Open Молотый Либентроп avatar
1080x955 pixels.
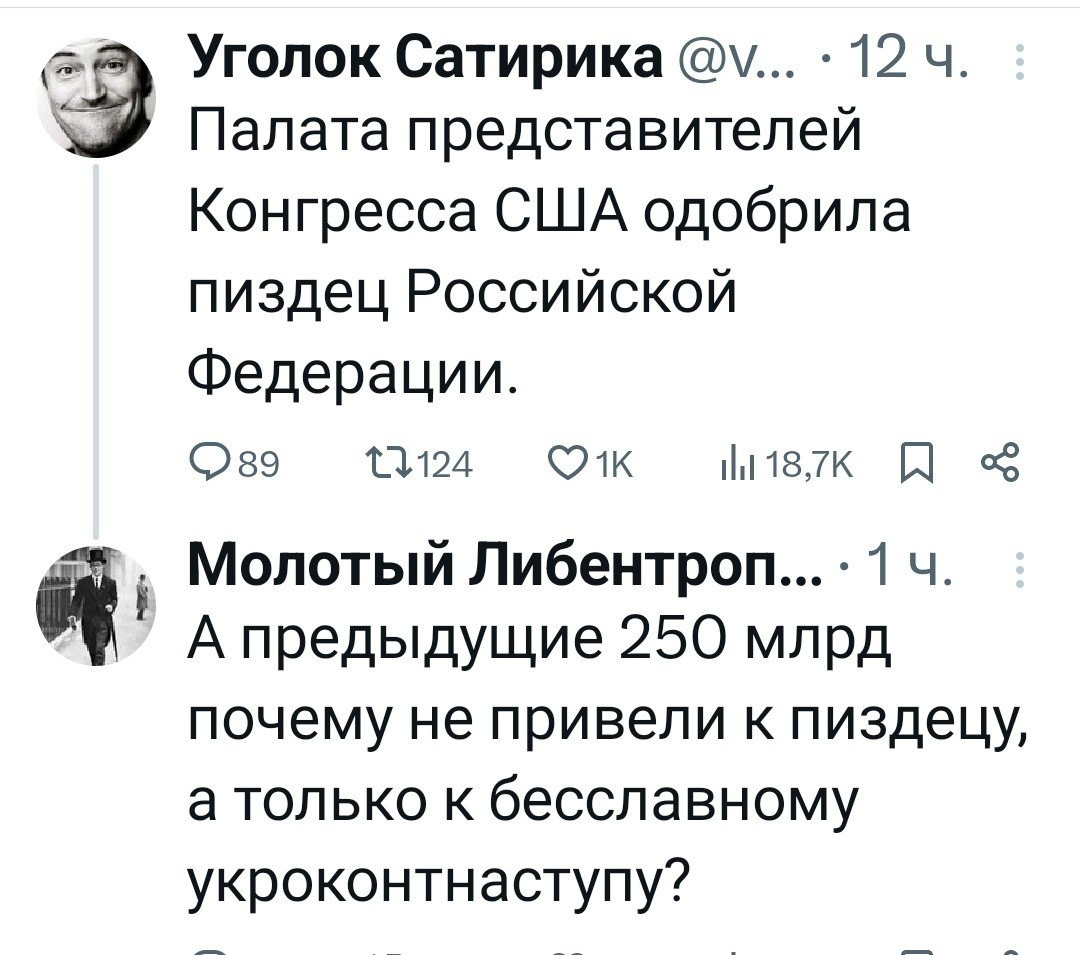coord(95,606)
